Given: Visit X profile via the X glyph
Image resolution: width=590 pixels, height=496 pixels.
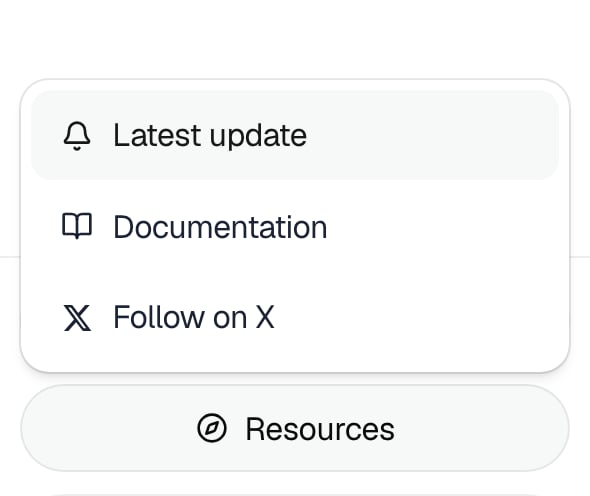Looking at the screenshot, I should tap(77, 318).
